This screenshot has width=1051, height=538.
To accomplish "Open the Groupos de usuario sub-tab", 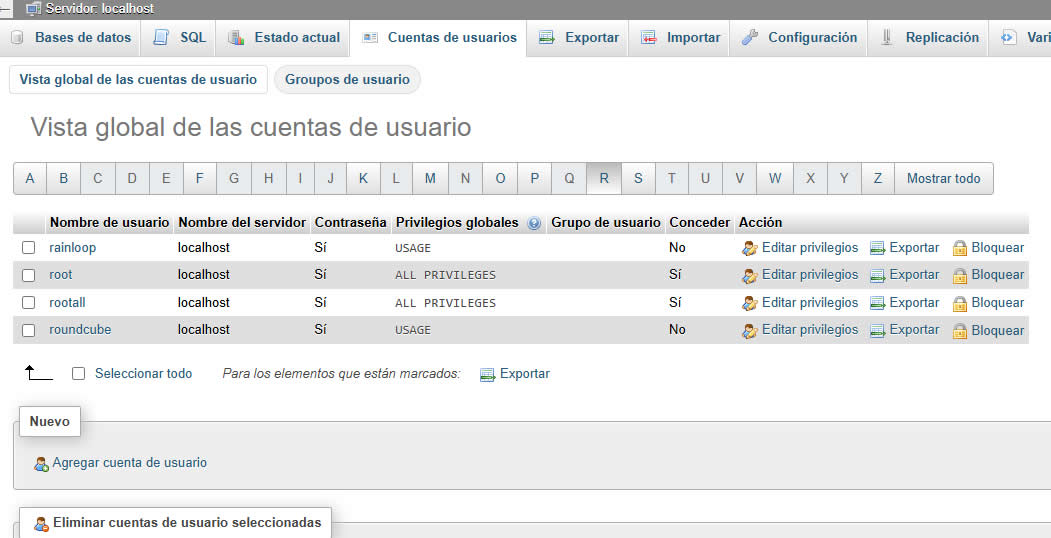I will point(347,80).
